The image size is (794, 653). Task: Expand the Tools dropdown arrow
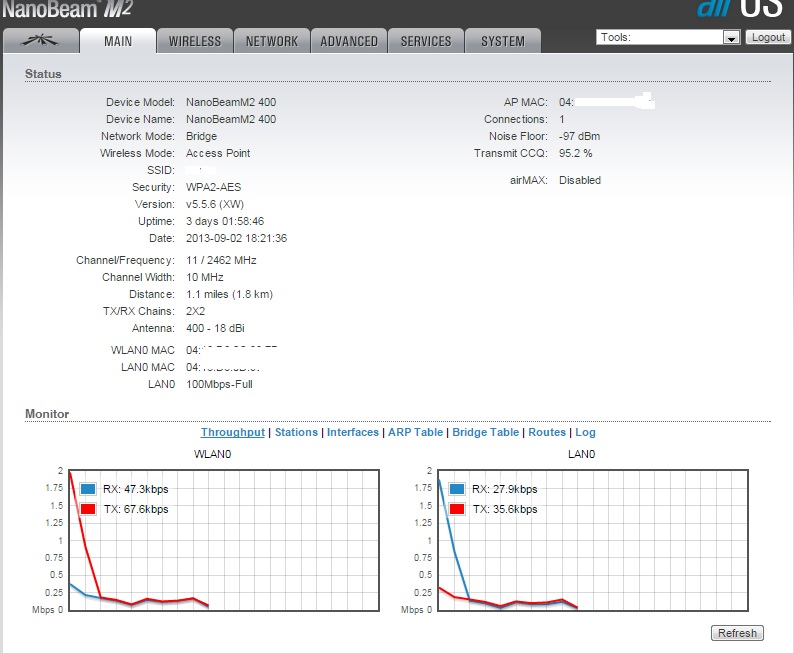coord(731,37)
